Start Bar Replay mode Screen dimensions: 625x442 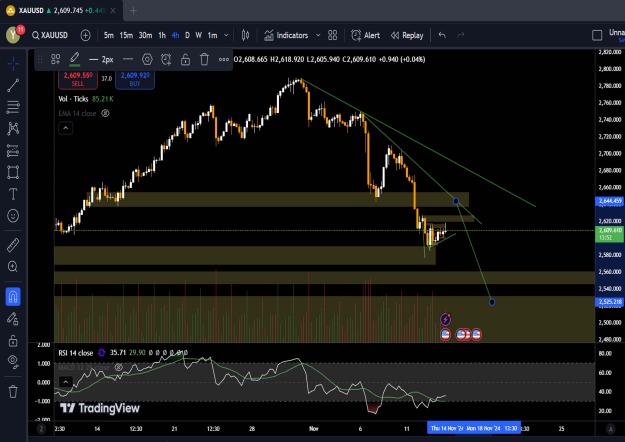click(407, 35)
